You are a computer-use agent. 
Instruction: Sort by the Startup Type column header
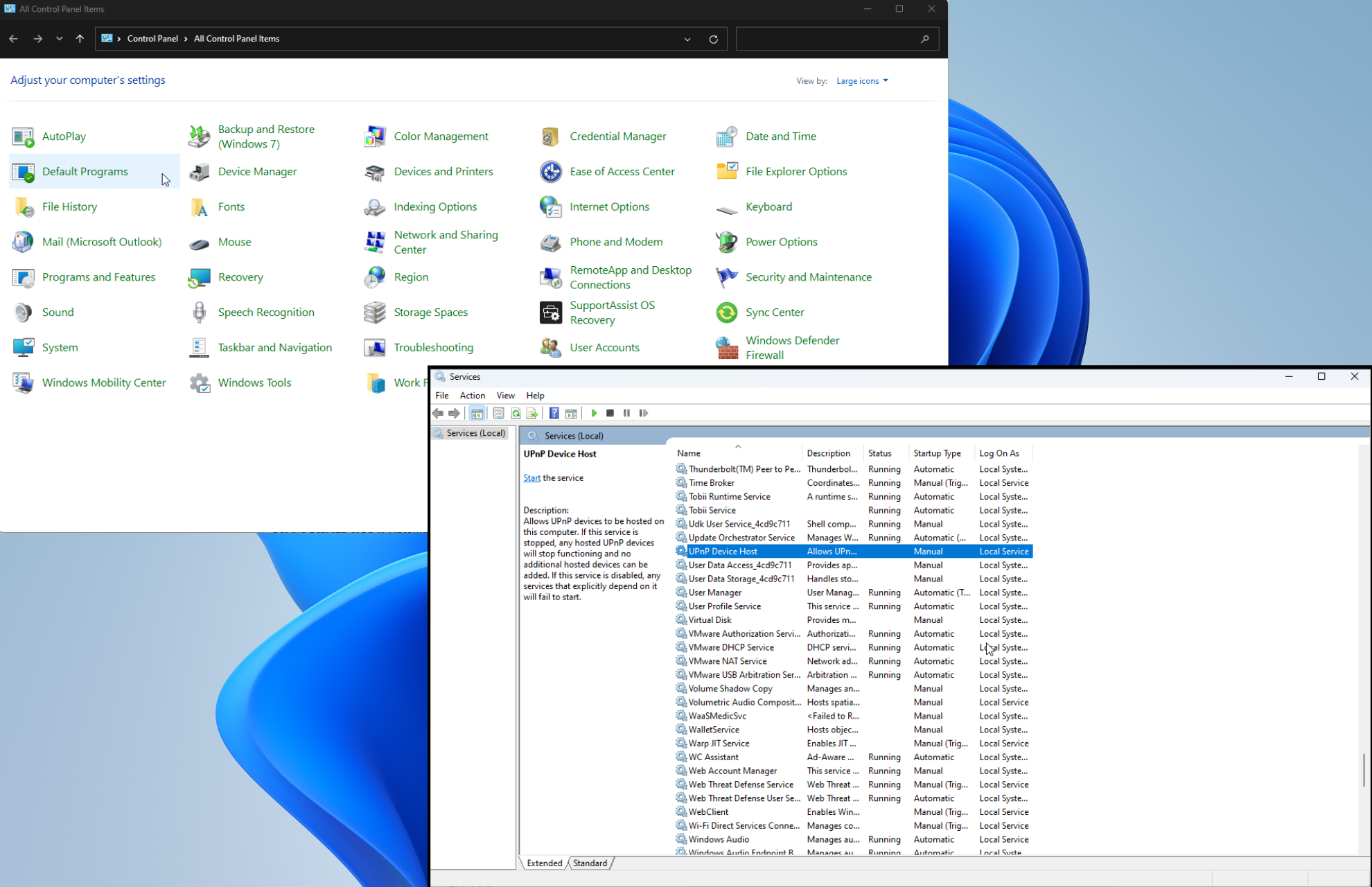(x=942, y=453)
